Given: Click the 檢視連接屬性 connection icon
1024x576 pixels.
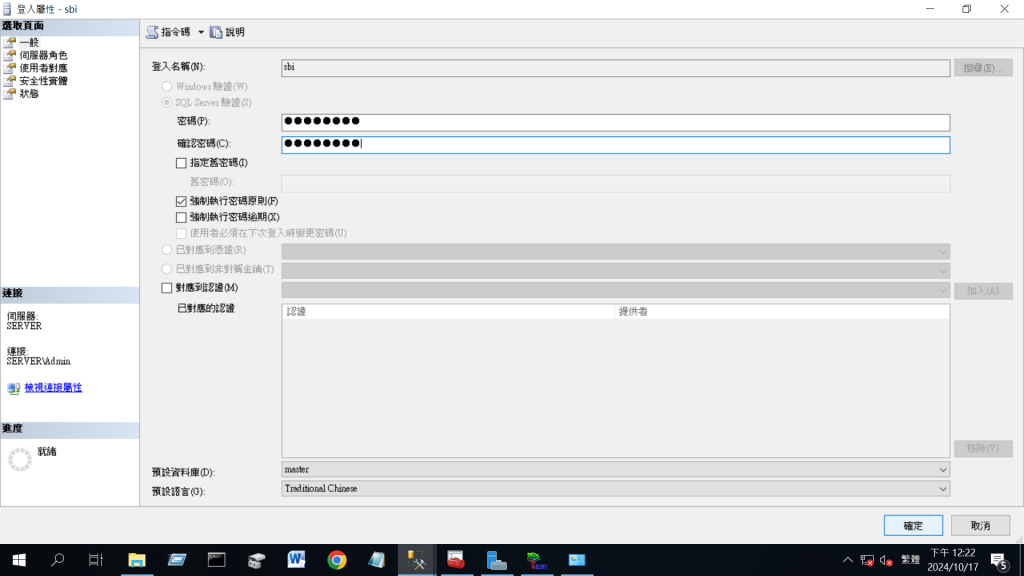Looking at the screenshot, I should (x=13, y=388).
